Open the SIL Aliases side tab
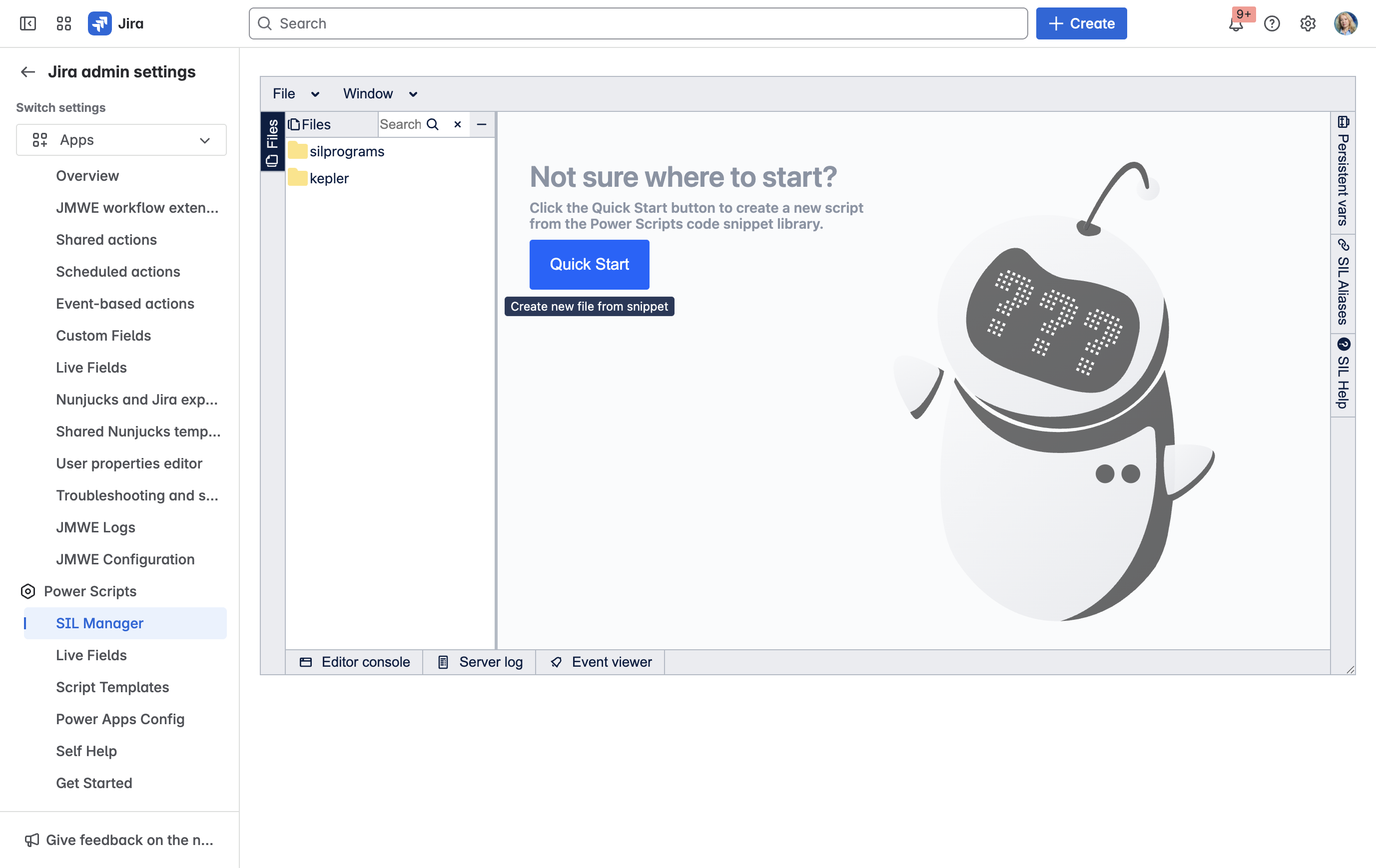The width and height of the screenshot is (1376, 868). (1343, 283)
